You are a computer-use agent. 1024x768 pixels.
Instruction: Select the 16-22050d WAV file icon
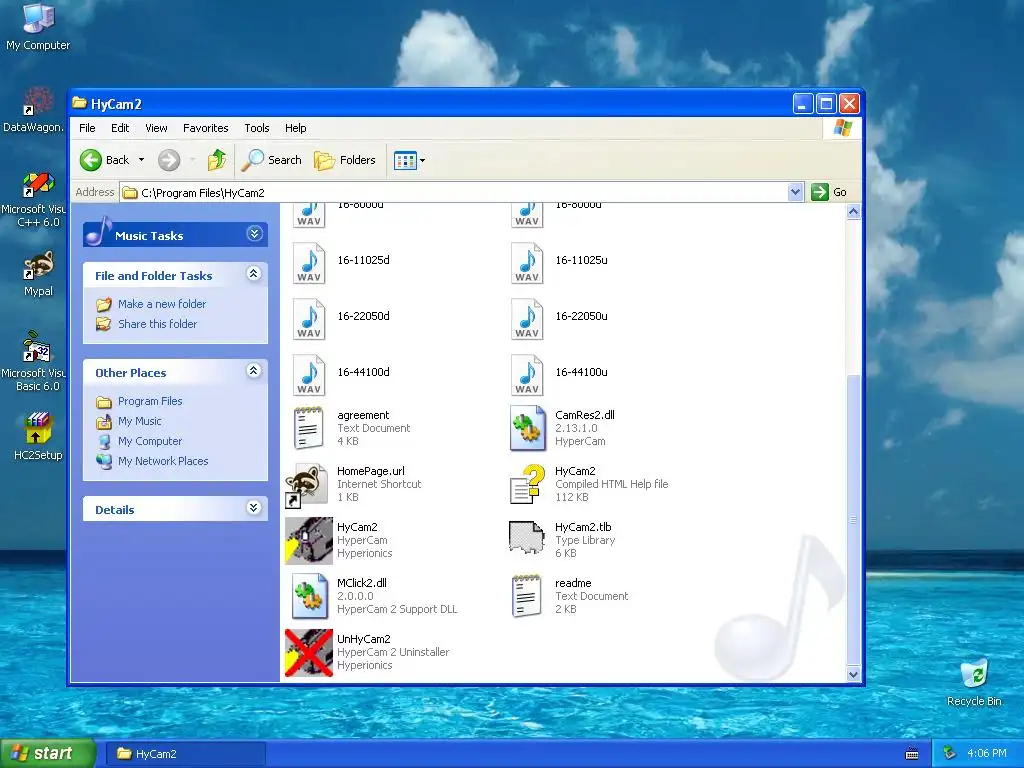point(309,319)
